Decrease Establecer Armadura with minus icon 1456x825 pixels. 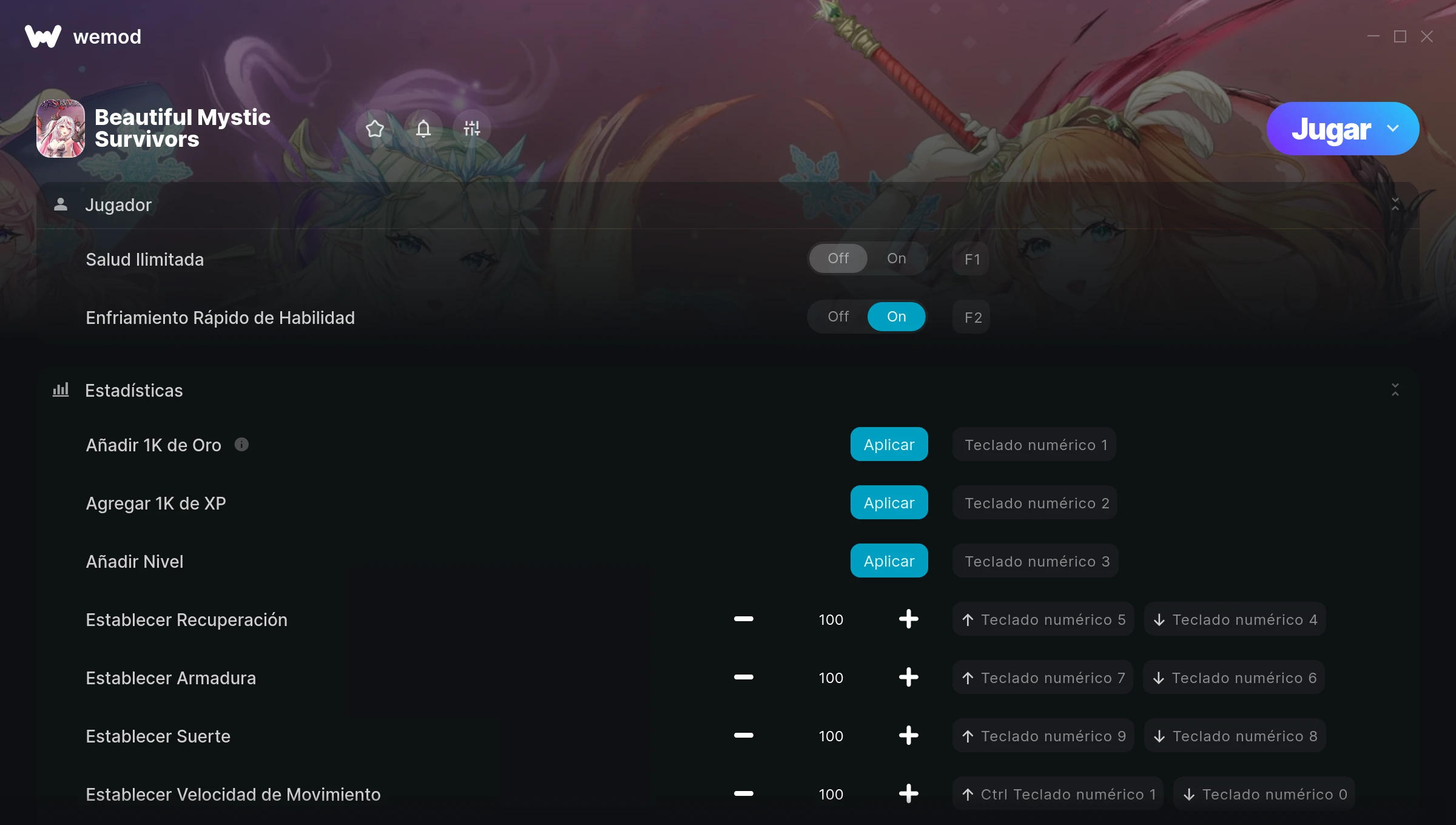pos(743,678)
